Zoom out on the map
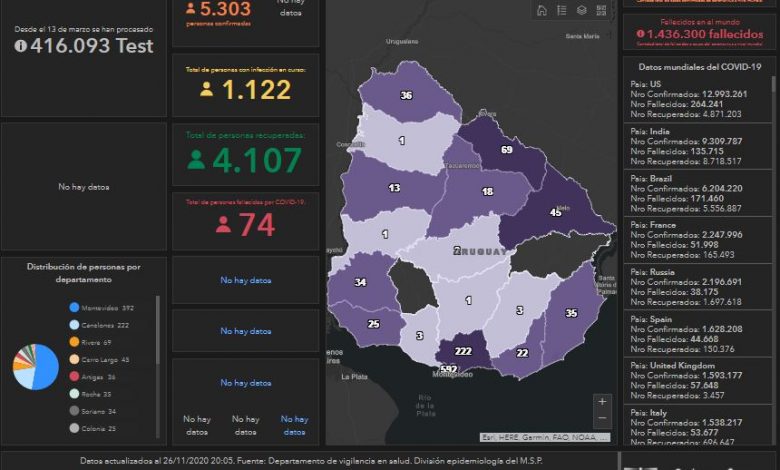 602,418
